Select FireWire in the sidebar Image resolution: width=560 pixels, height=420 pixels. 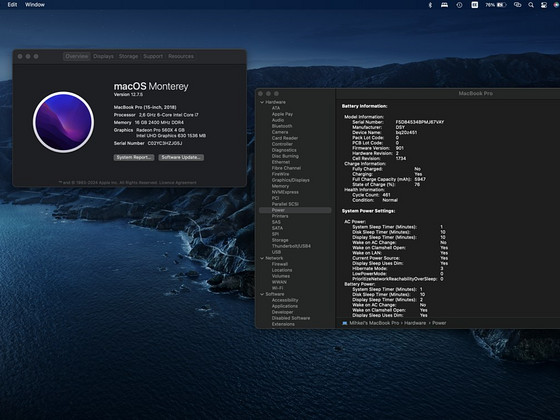pyautogui.click(x=280, y=174)
